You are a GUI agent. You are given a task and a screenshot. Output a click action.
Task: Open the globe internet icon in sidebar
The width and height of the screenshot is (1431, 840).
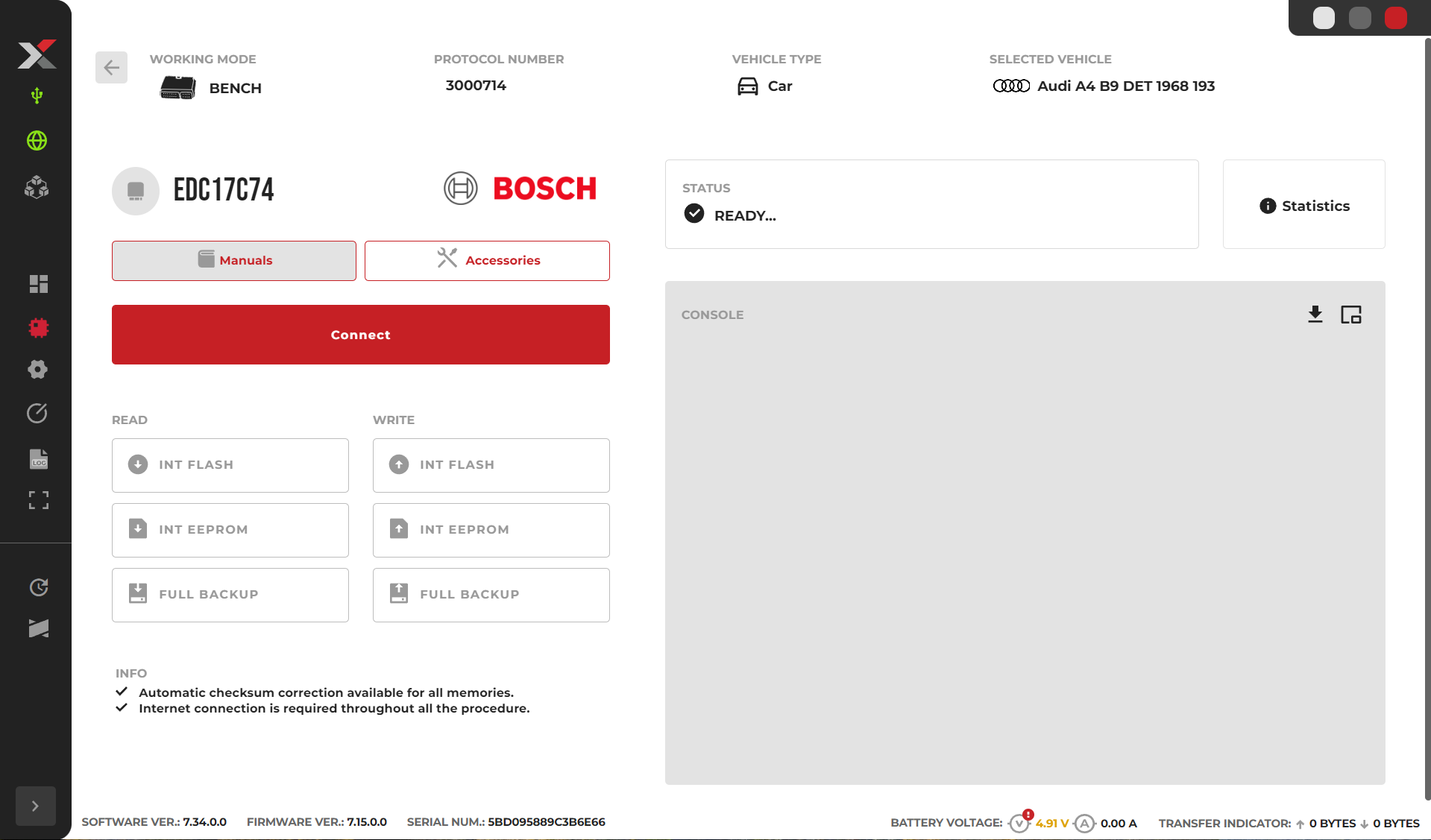pyautogui.click(x=37, y=141)
